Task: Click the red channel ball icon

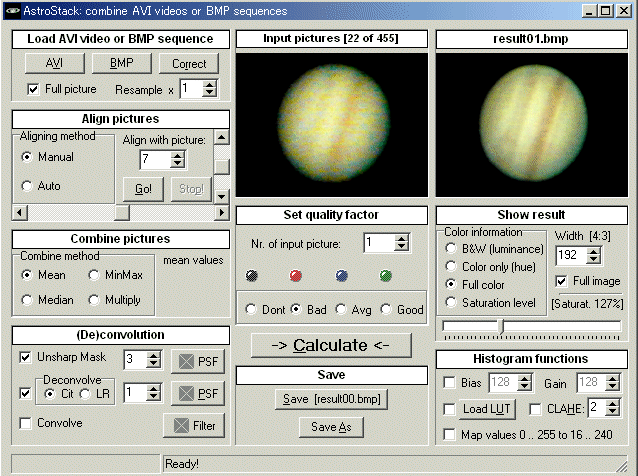Action: [296, 276]
